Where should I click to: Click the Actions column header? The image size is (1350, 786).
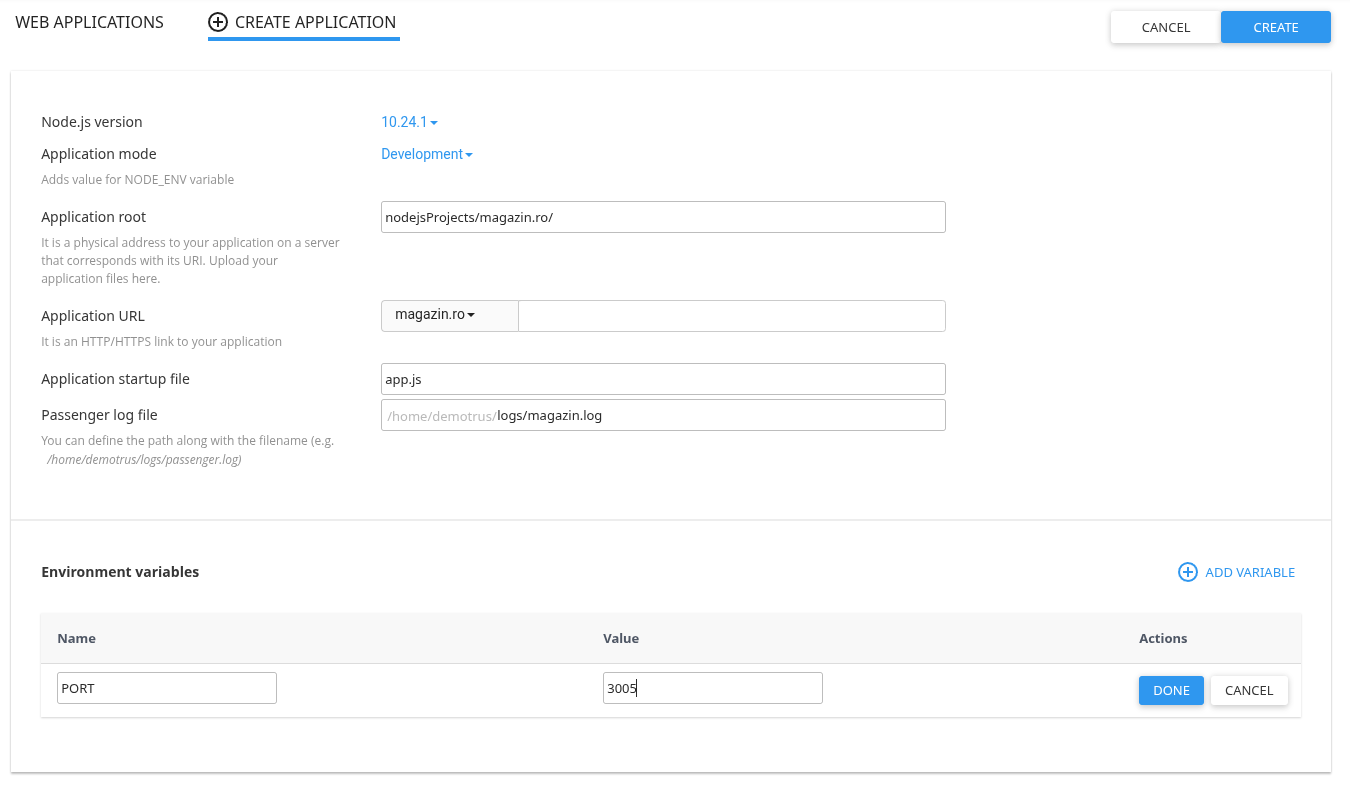coord(1163,638)
